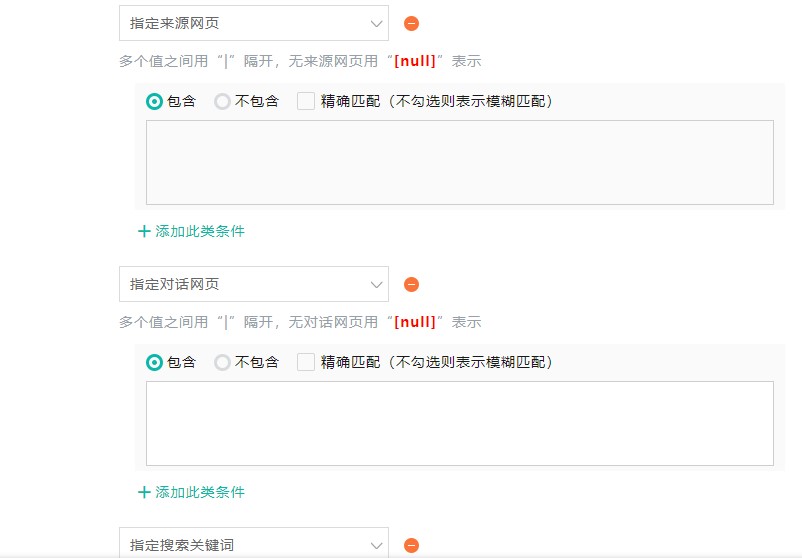
Task: Delete the 指定搜索关键词 condition via minus icon
Action: [x=411, y=545]
